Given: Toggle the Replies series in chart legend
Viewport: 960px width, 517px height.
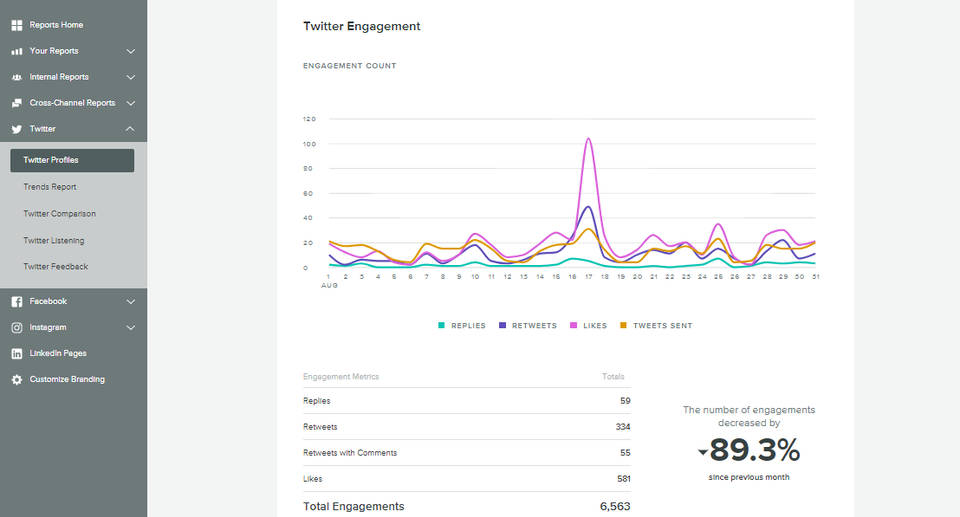Looking at the screenshot, I should click(462, 326).
